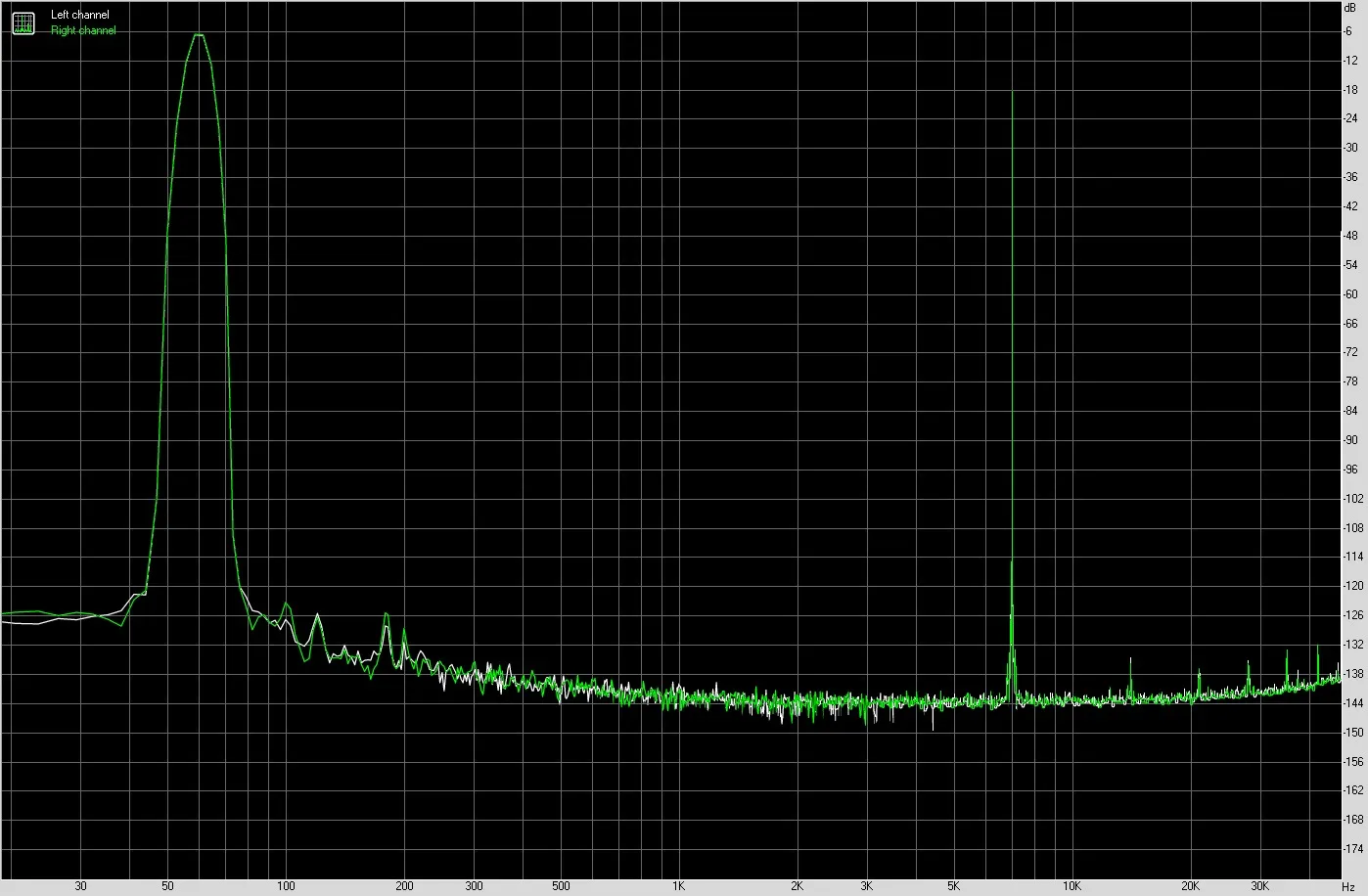Click the grid legend icon at top-left
Viewport: 1368px width, 896px height.
[x=23, y=22]
